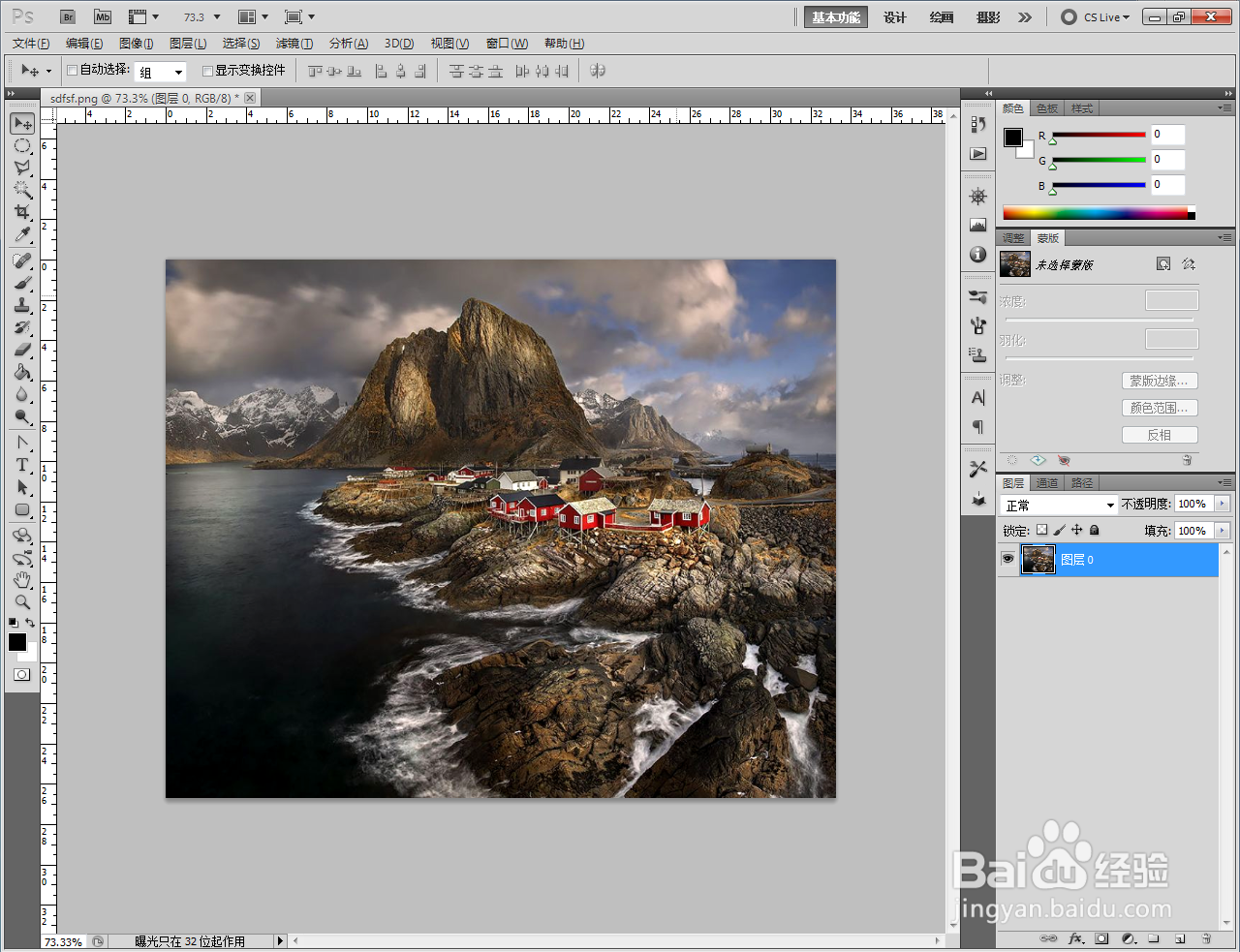Switch to the 调整 tab
This screenshot has width=1240, height=952.
(1013, 237)
